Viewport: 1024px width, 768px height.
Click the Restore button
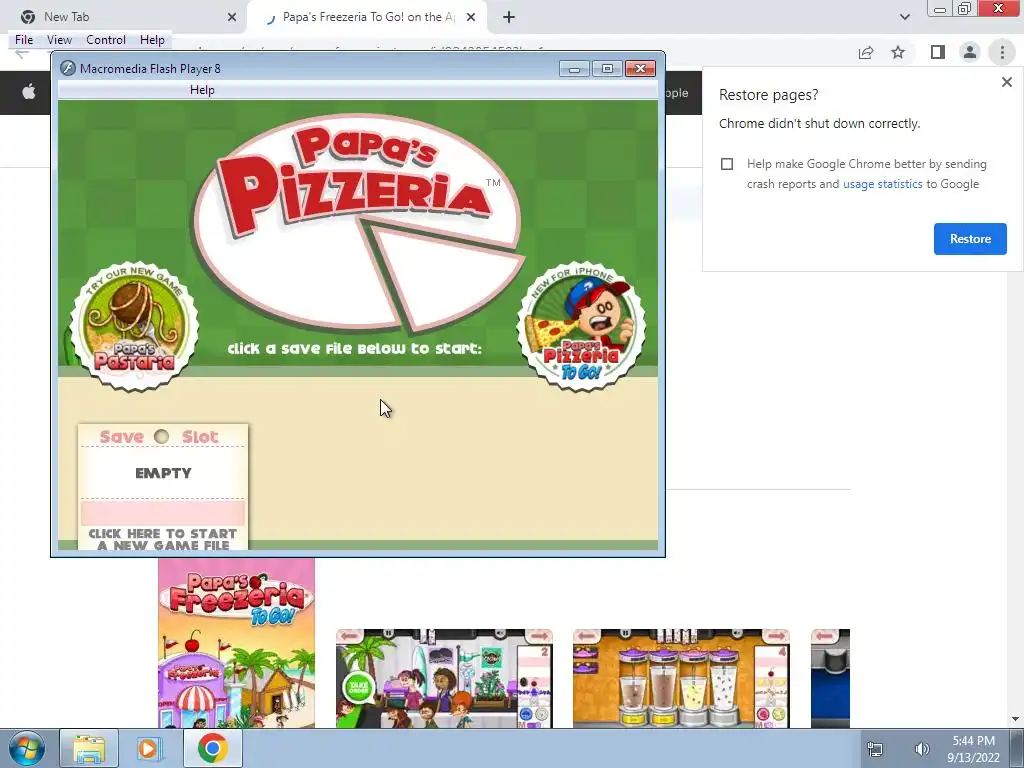pyautogui.click(x=970, y=239)
